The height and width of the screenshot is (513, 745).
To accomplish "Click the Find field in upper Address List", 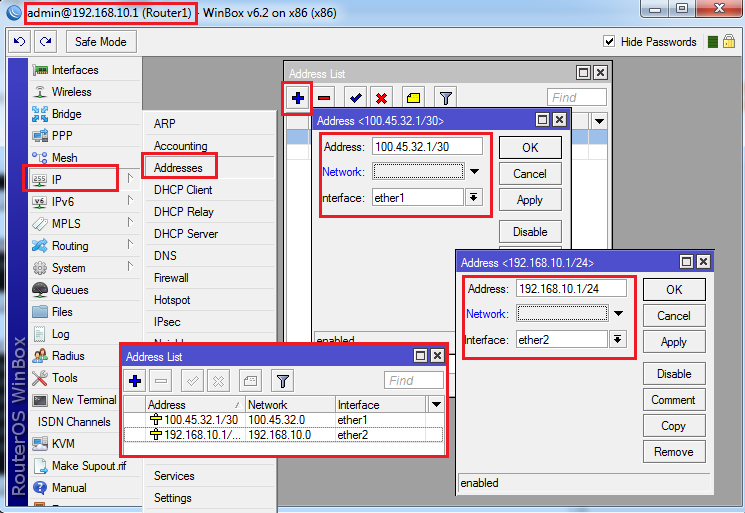I will pyautogui.click(x=577, y=97).
